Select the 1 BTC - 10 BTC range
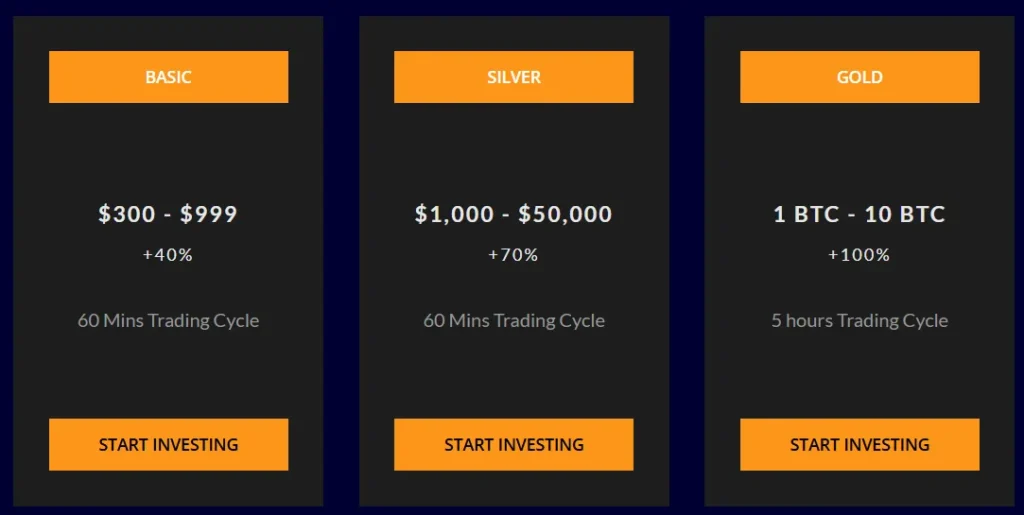1024x515 pixels. (x=859, y=214)
